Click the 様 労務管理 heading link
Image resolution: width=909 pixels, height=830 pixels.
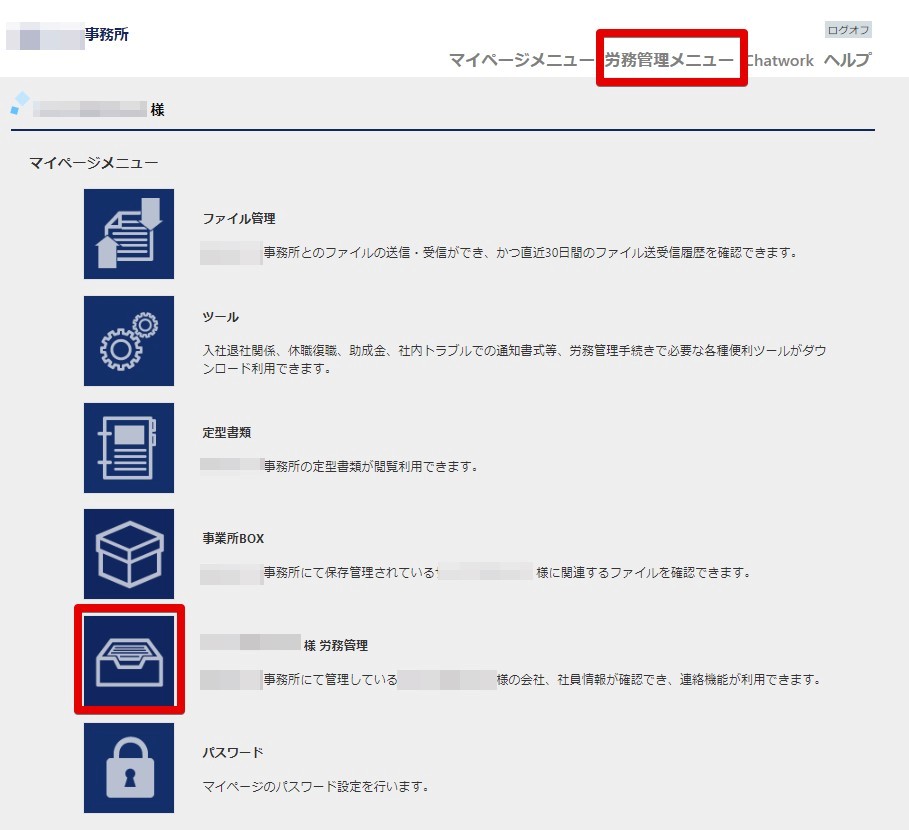pos(336,645)
